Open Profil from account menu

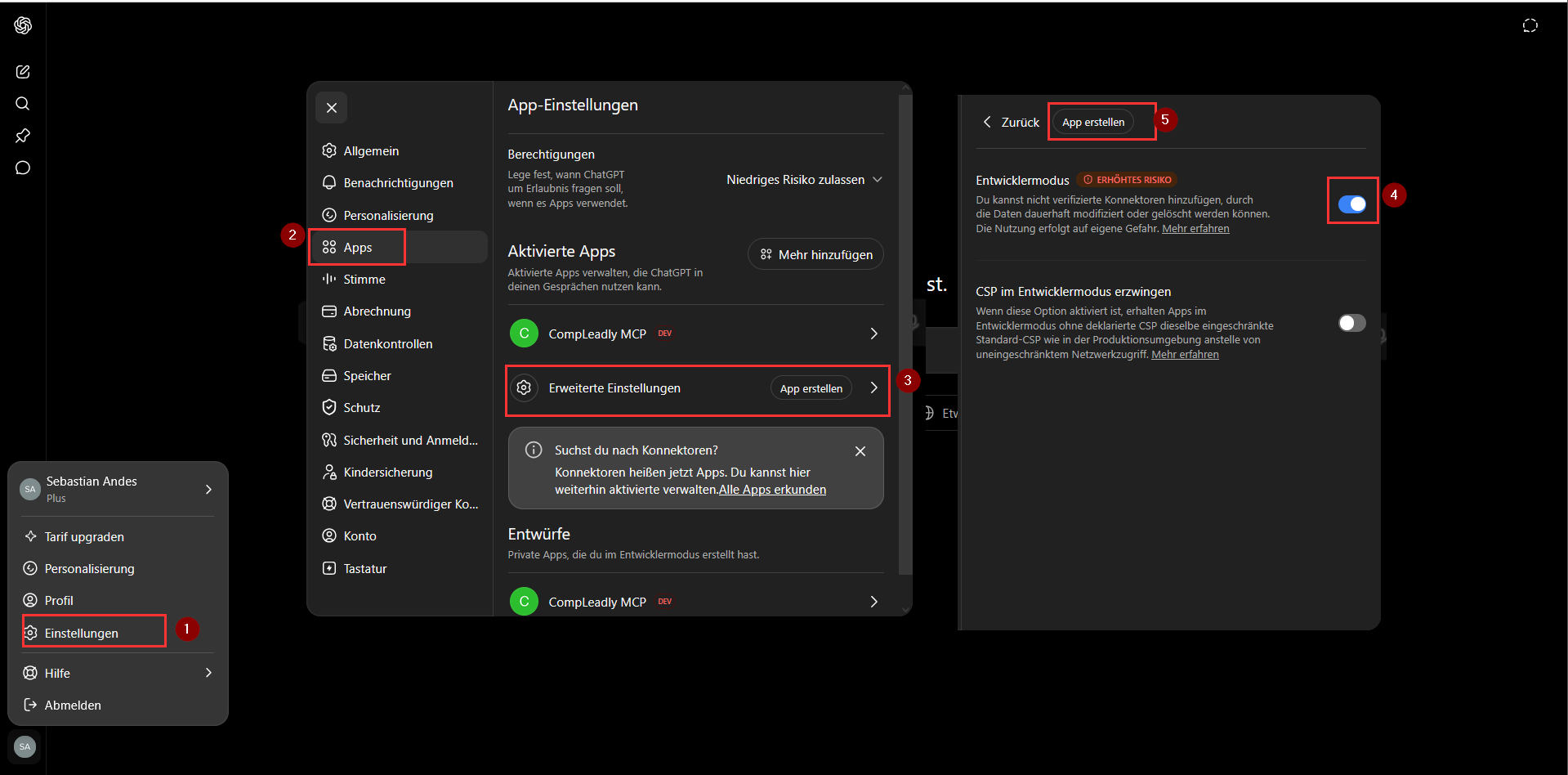[118, 601]
